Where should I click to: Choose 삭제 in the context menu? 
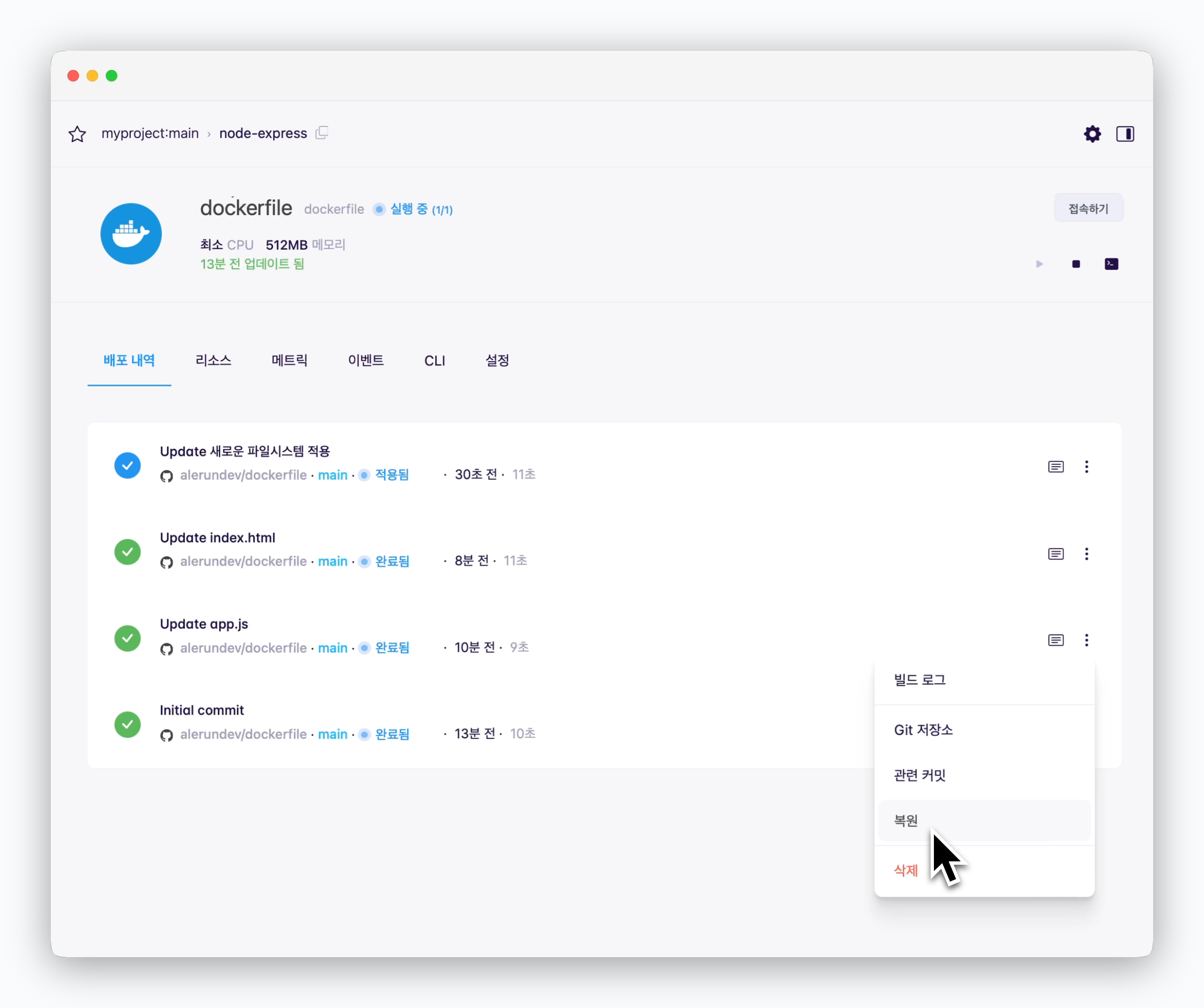pyautogui.click(x=984, y=870)
